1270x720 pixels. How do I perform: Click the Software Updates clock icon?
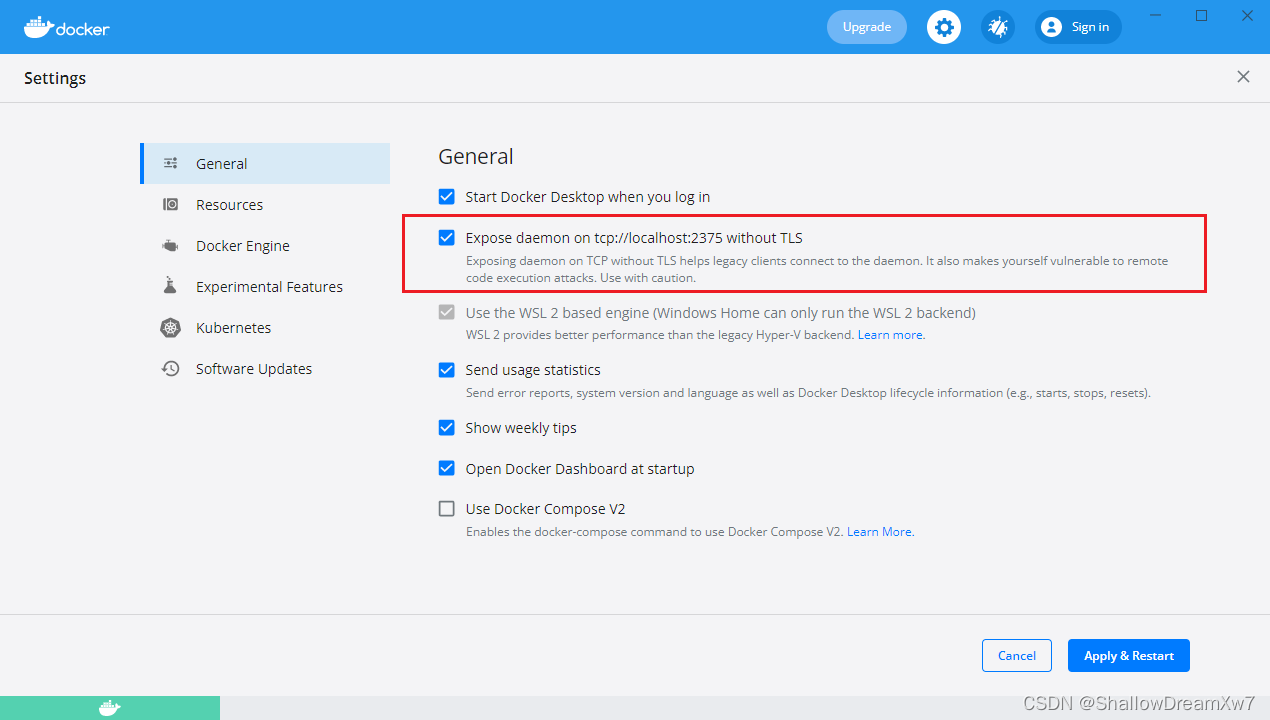171,368
